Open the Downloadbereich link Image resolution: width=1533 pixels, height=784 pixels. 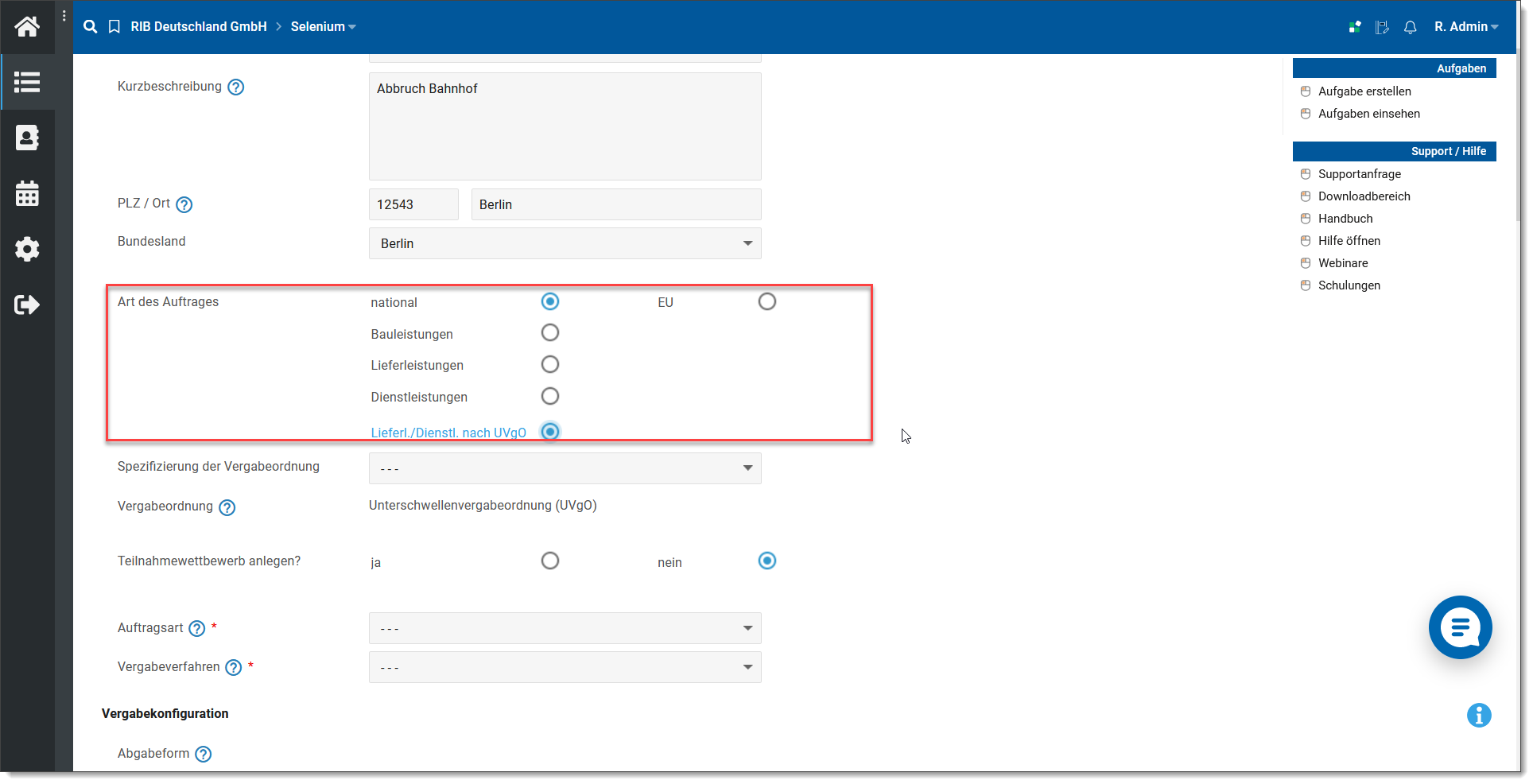pyautogui.click(x=1364, y=196)
